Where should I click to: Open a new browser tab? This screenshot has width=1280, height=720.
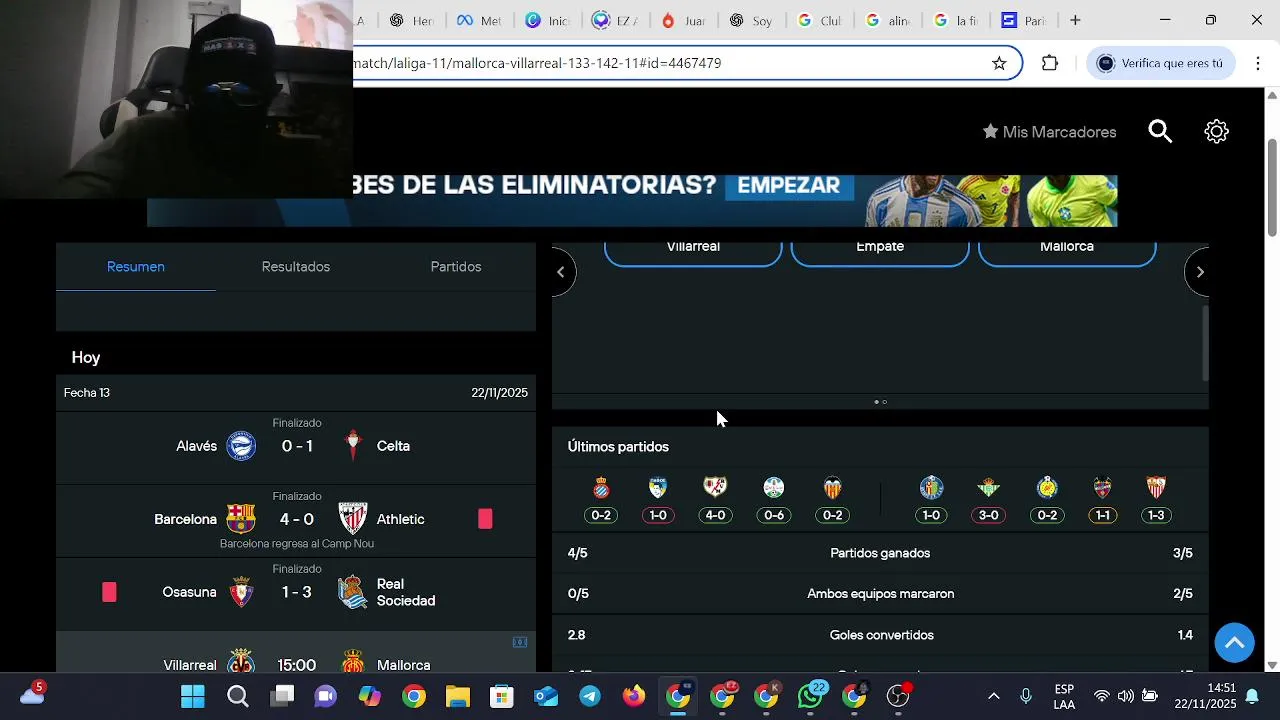(1075, 20)
